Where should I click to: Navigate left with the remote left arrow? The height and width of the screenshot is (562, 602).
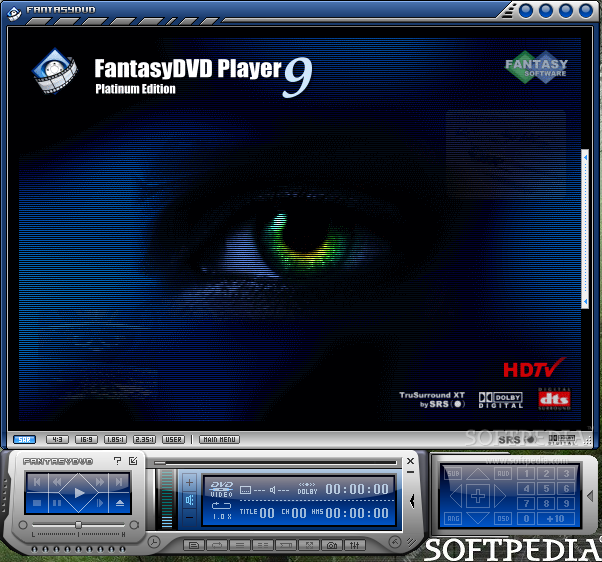[x=456, y=496]
